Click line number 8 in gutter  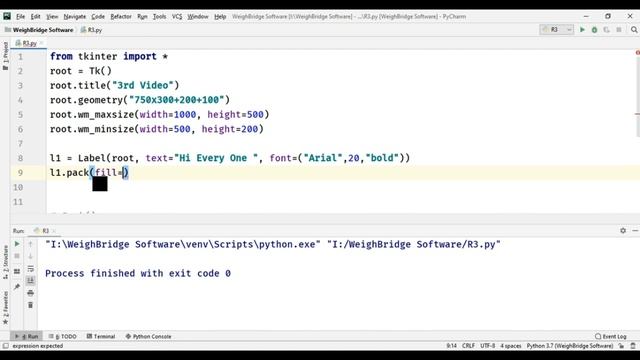click(x=20, y=158)
